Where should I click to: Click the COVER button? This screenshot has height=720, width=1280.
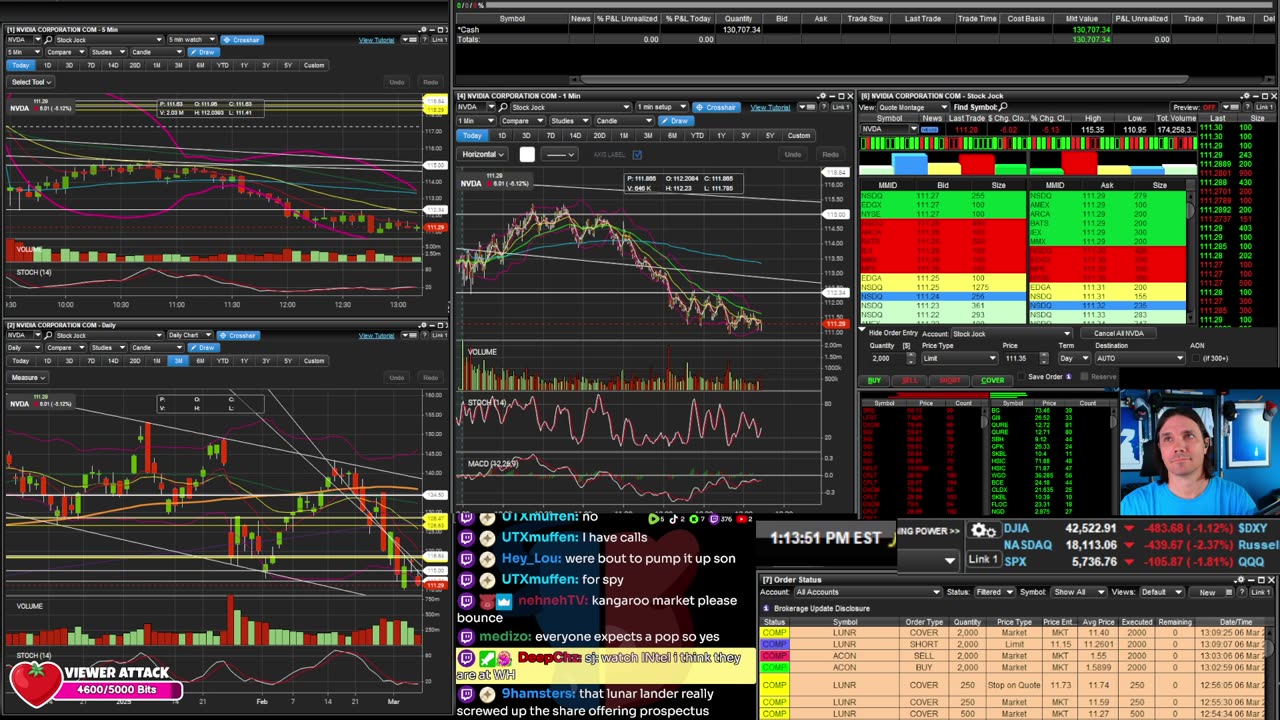pyautogui.click(x=992, y=380)
